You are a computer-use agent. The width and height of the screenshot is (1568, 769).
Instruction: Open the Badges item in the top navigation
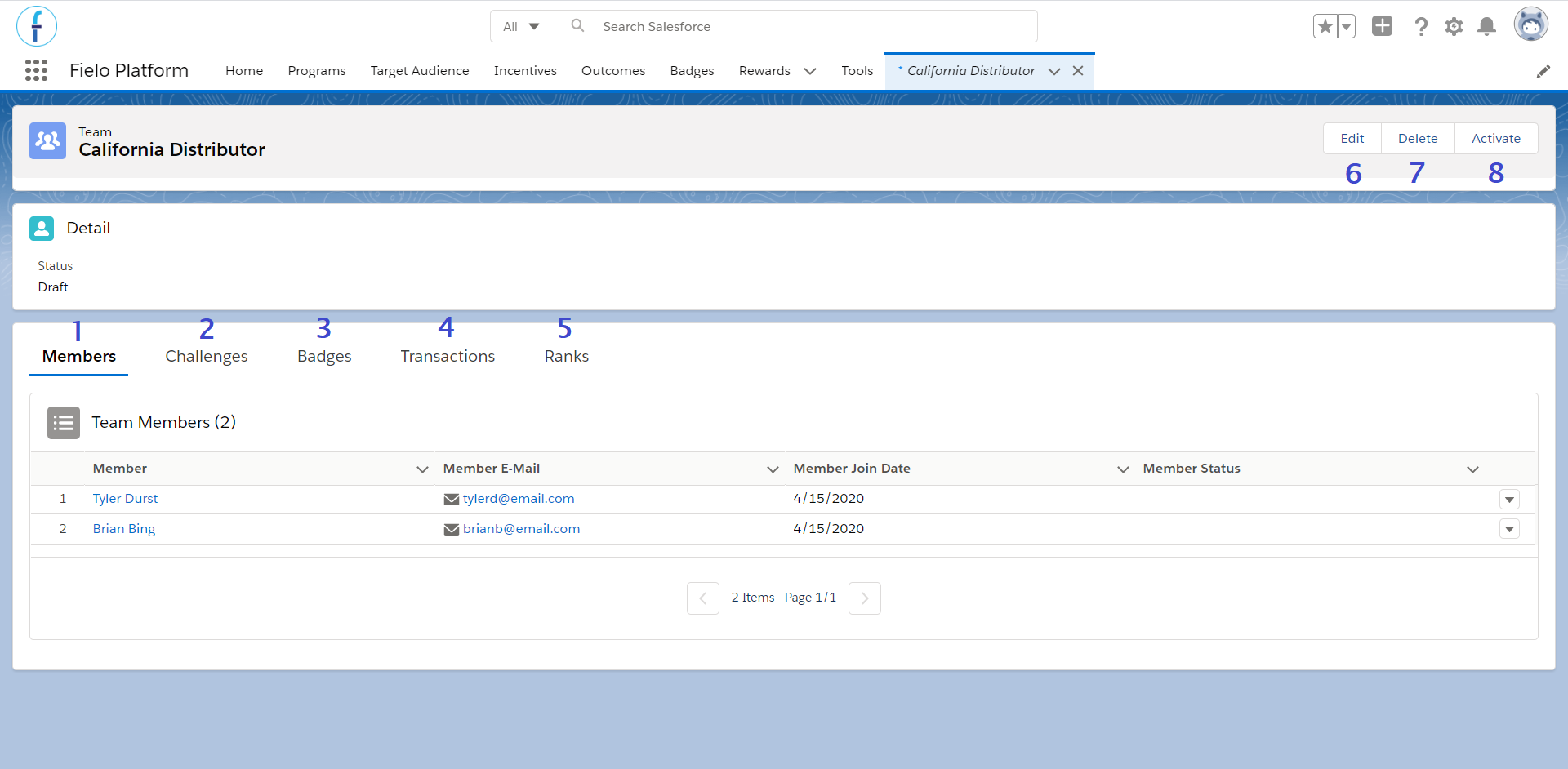pos(693,71)
